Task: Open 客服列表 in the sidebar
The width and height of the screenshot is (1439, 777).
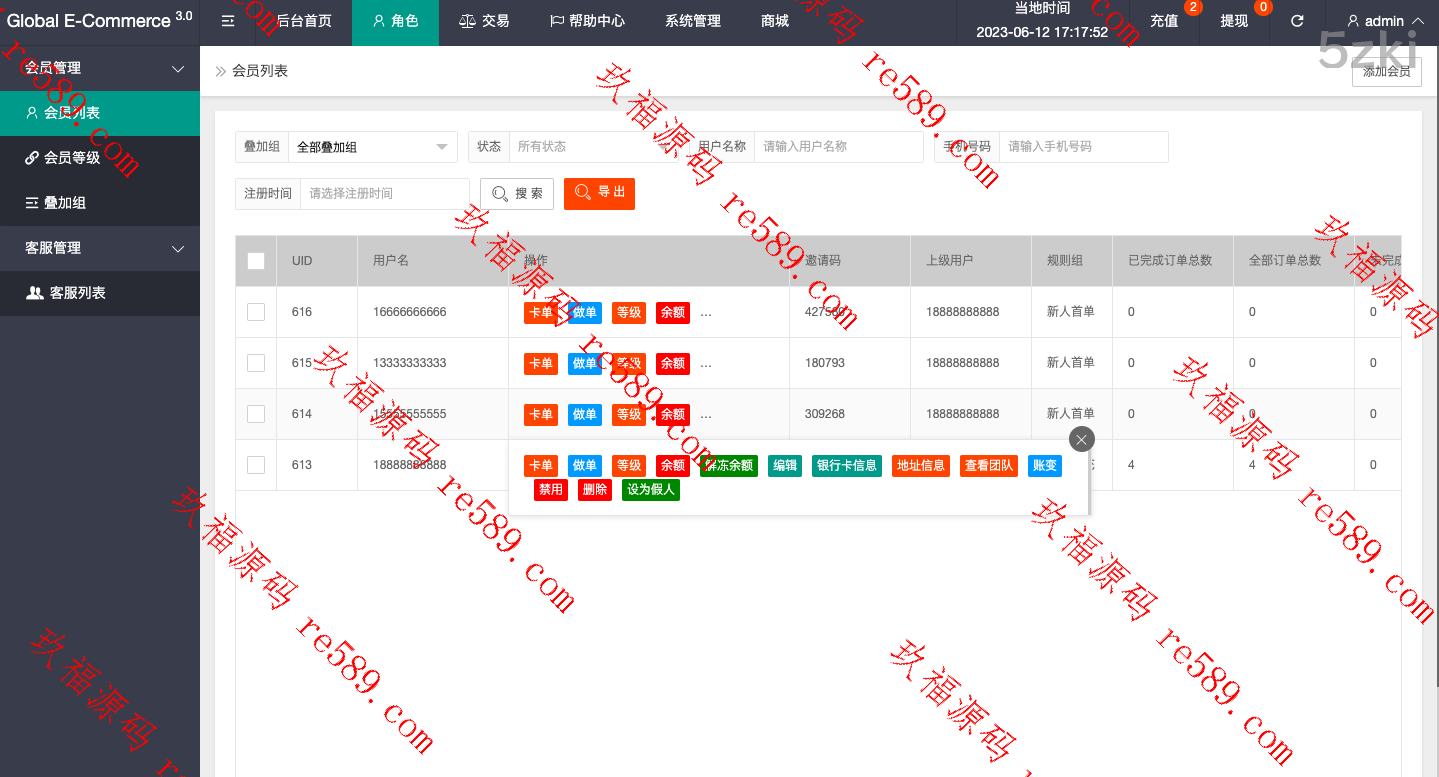Action: coord(77,292)
